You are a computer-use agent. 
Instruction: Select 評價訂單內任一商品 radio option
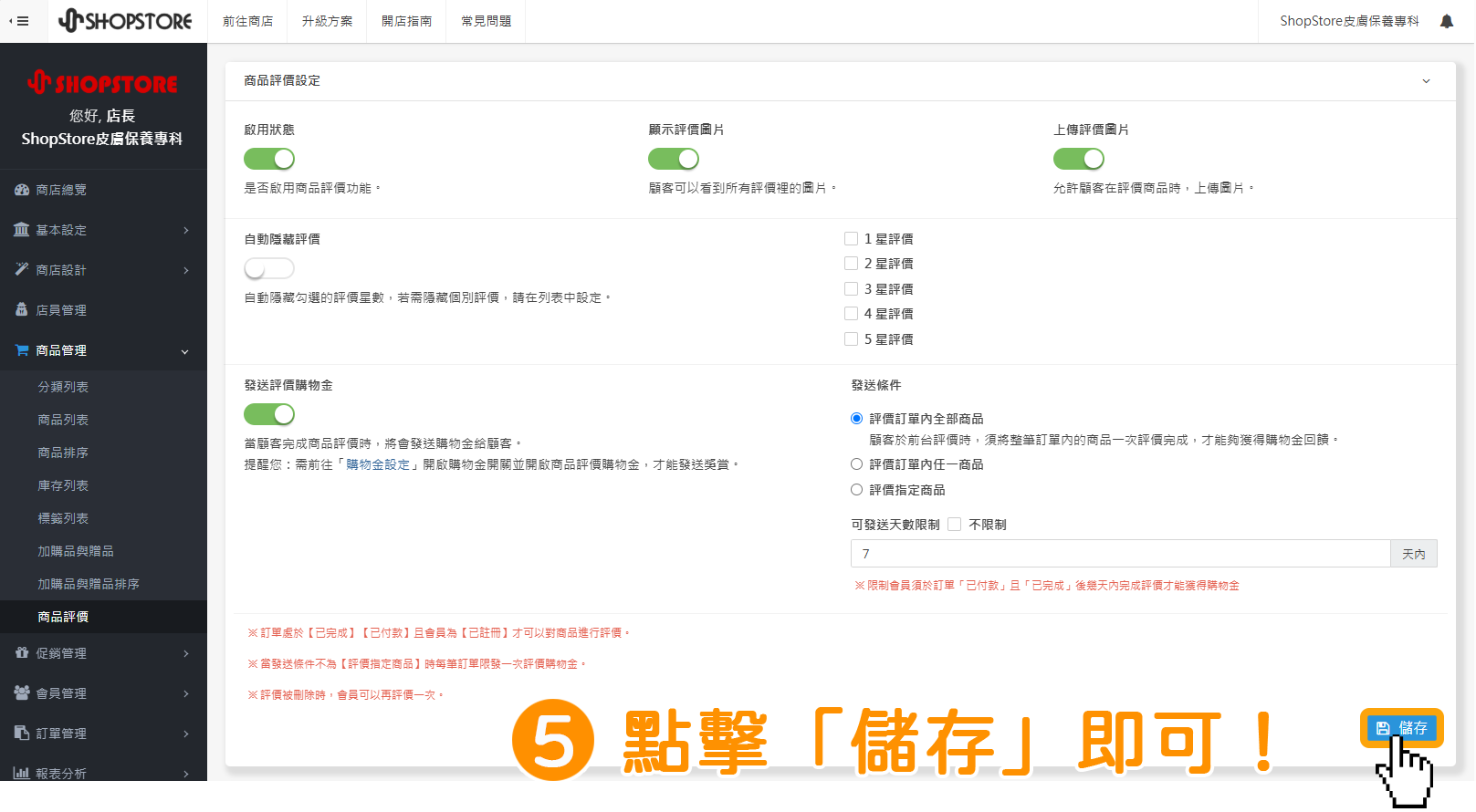coord(856,464)
